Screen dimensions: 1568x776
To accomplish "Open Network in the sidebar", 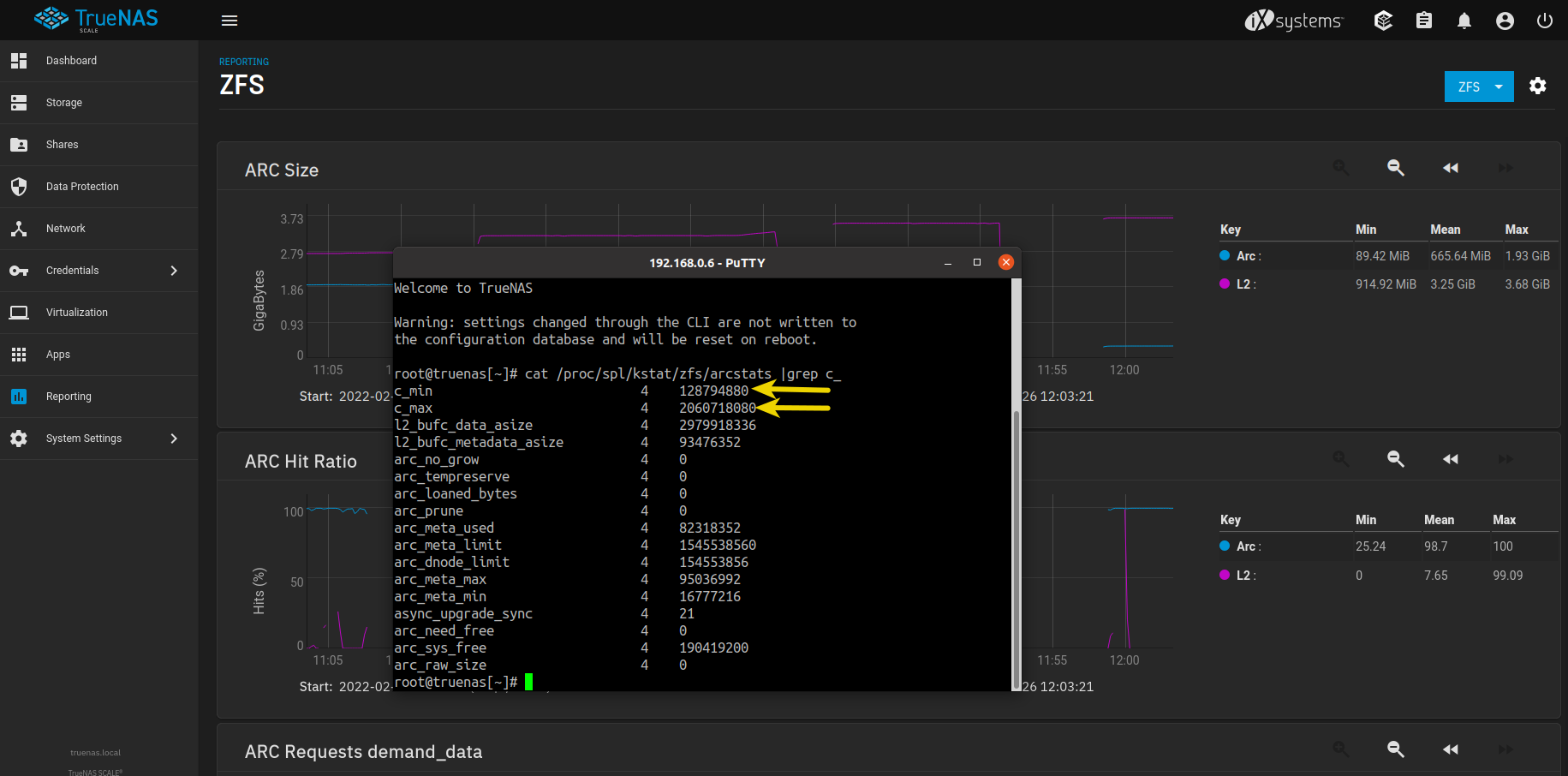I will (x=99, y=229).
